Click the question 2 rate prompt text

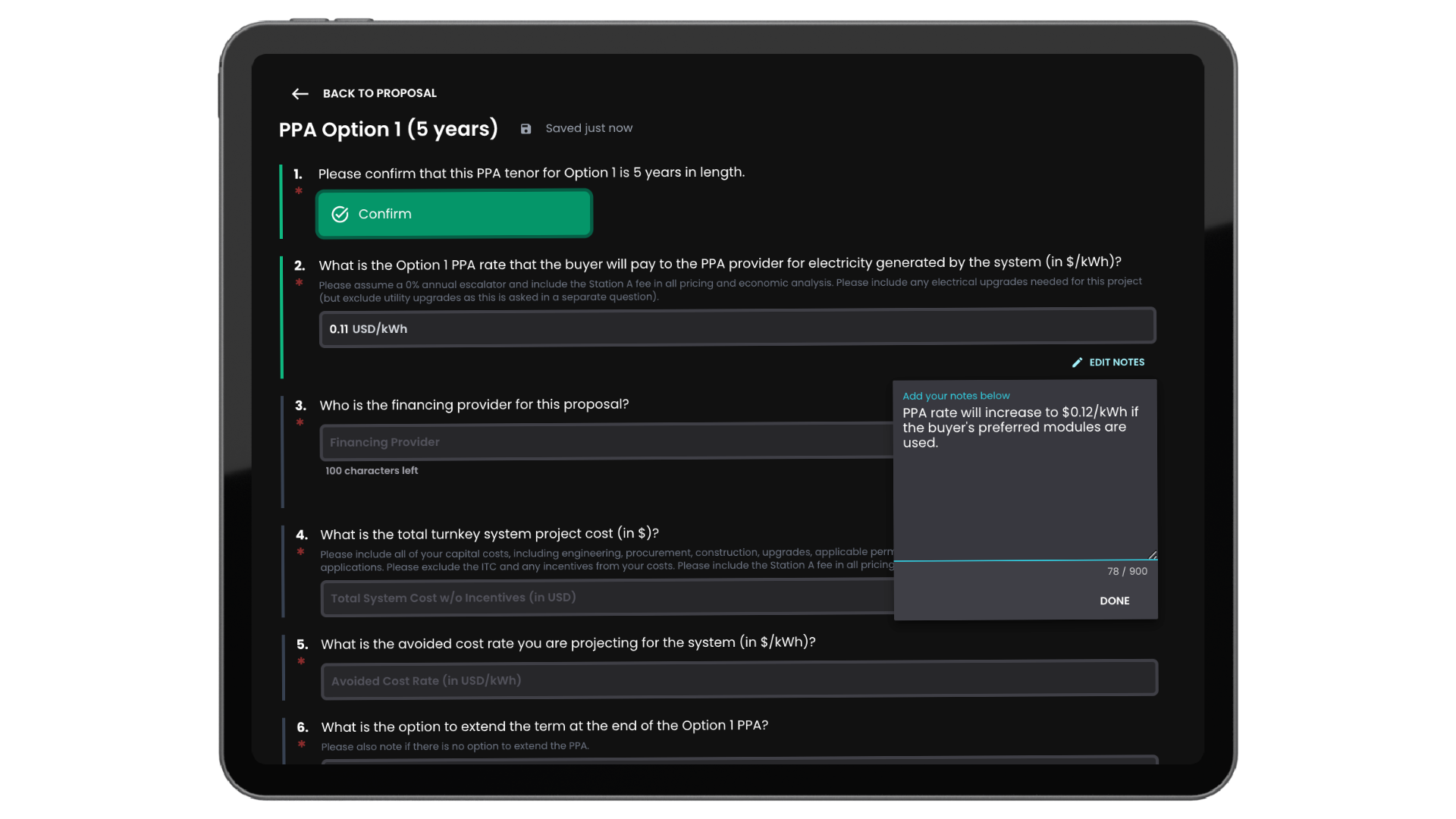pyautogui.click(x=719, y=263)
